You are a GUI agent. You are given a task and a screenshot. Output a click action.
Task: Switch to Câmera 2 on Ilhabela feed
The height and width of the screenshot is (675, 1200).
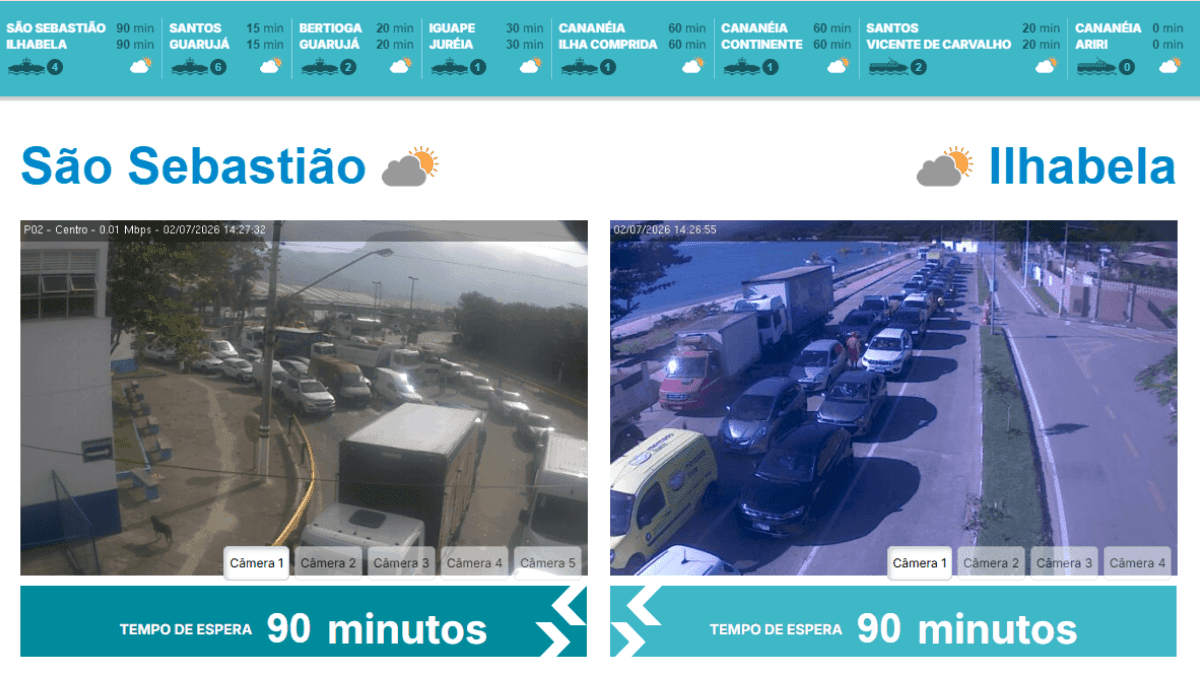tap(991, 563)
